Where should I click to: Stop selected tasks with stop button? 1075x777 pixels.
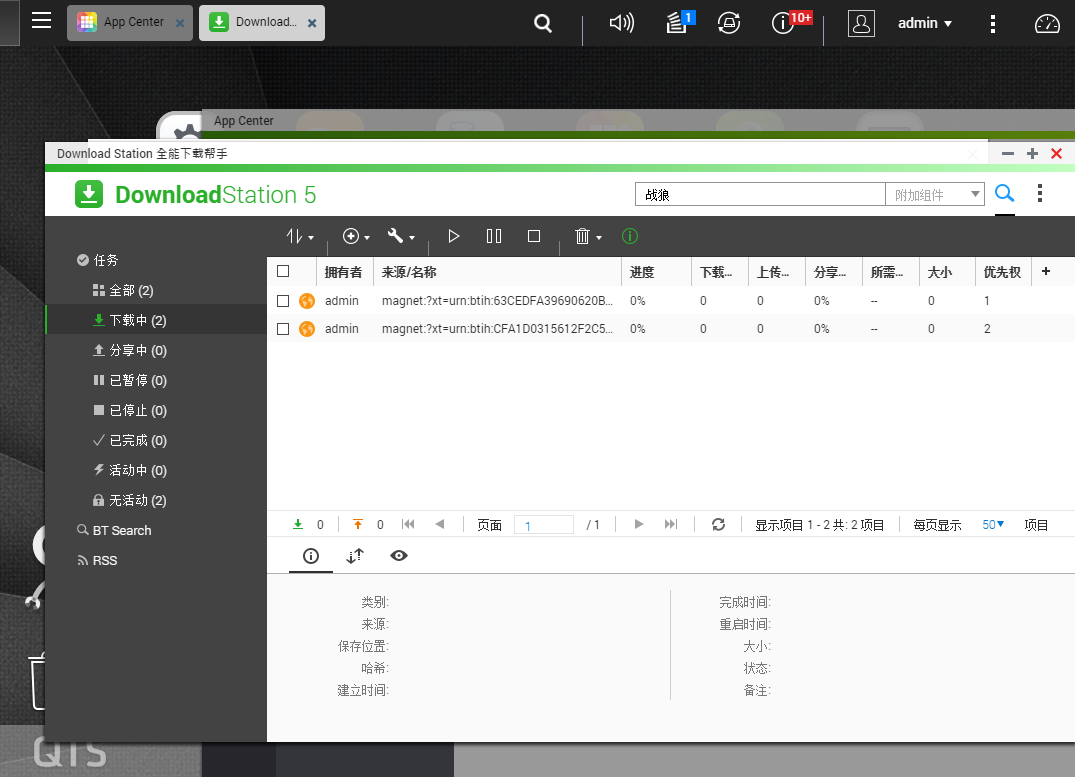tap(534, 237)
